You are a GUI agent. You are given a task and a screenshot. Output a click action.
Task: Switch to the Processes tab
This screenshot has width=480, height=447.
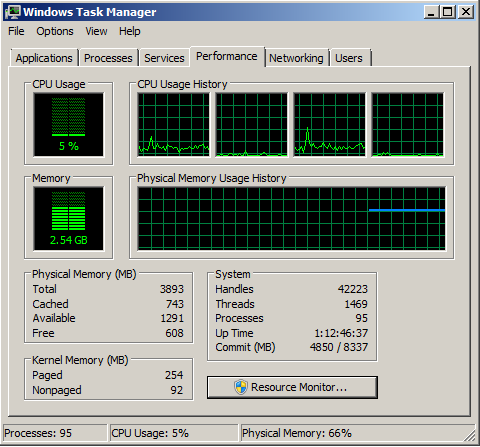108,58
